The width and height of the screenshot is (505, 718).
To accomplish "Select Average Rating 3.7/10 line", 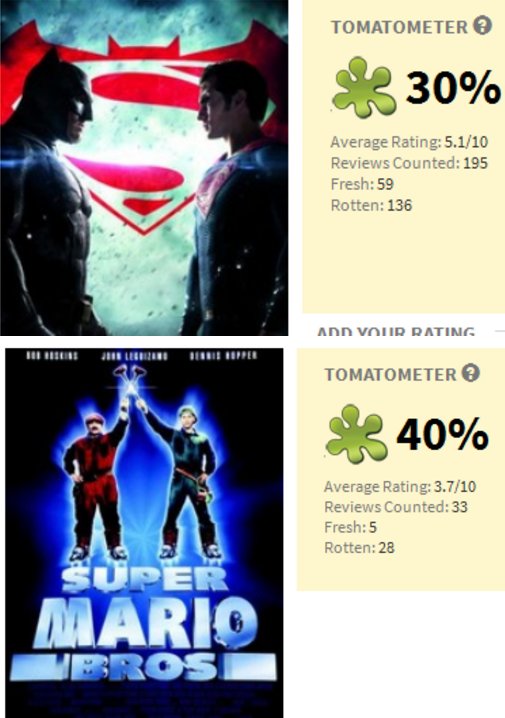I will pyautogui.click(x=400, y=486).
